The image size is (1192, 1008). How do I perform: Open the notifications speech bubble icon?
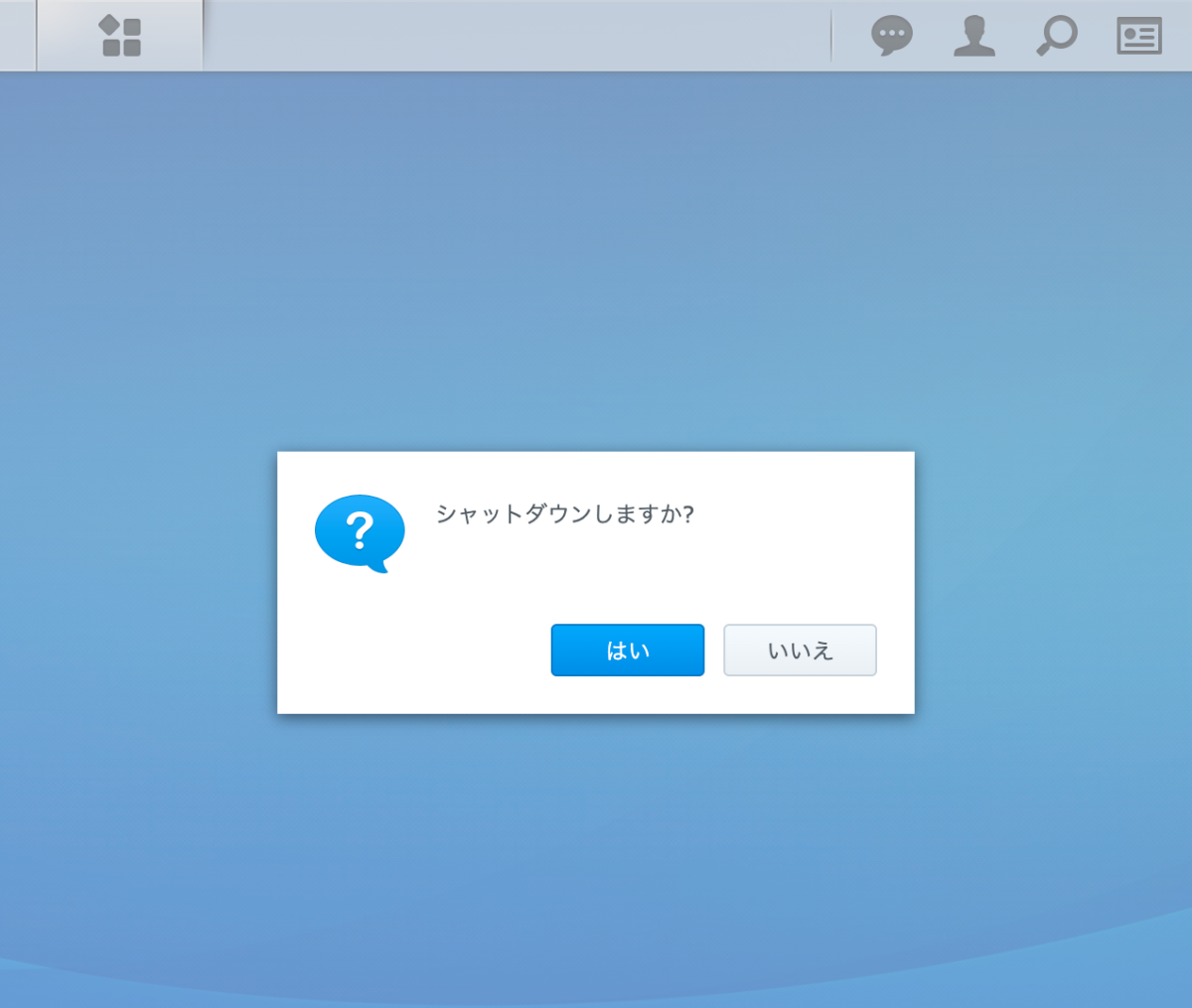click(x=892, y=36)
